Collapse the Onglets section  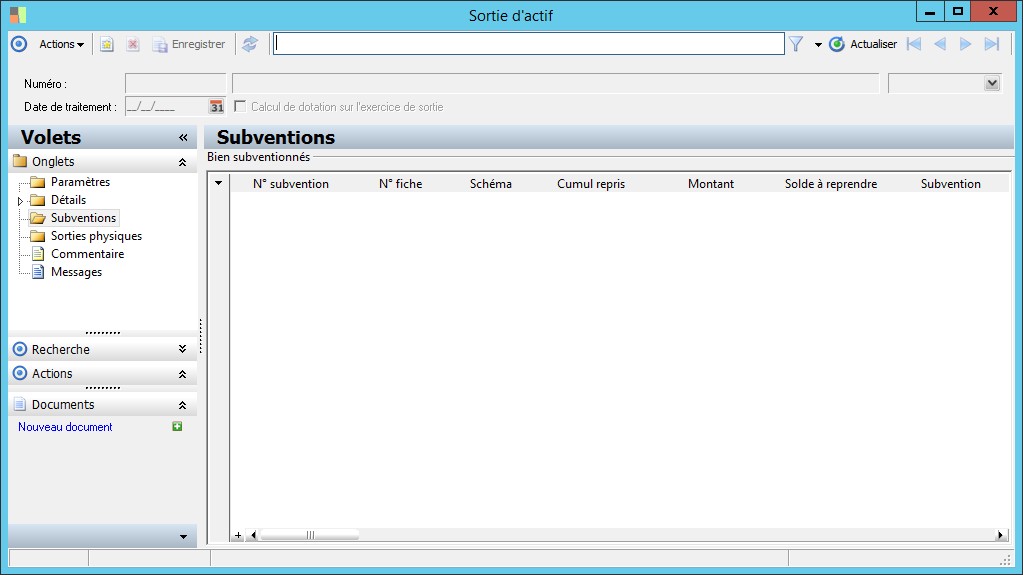pyautogui.click(x=183, y=162)
